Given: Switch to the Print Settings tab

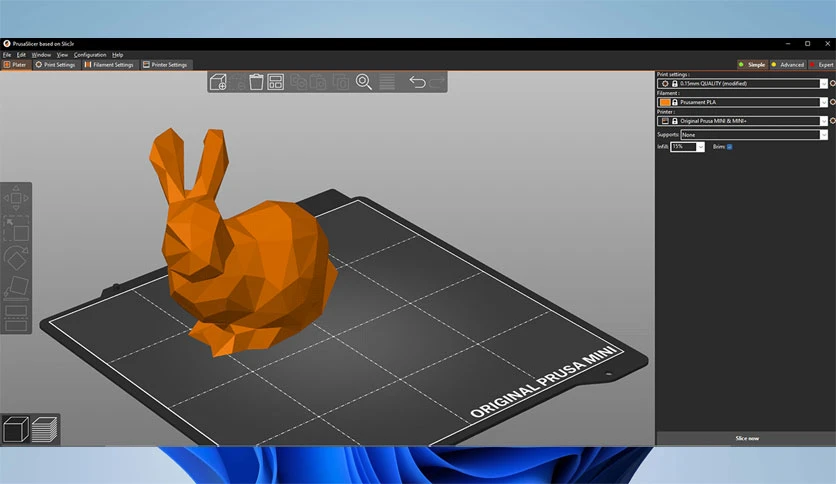Looking at the screenshot, I should [x=55, y=64].
